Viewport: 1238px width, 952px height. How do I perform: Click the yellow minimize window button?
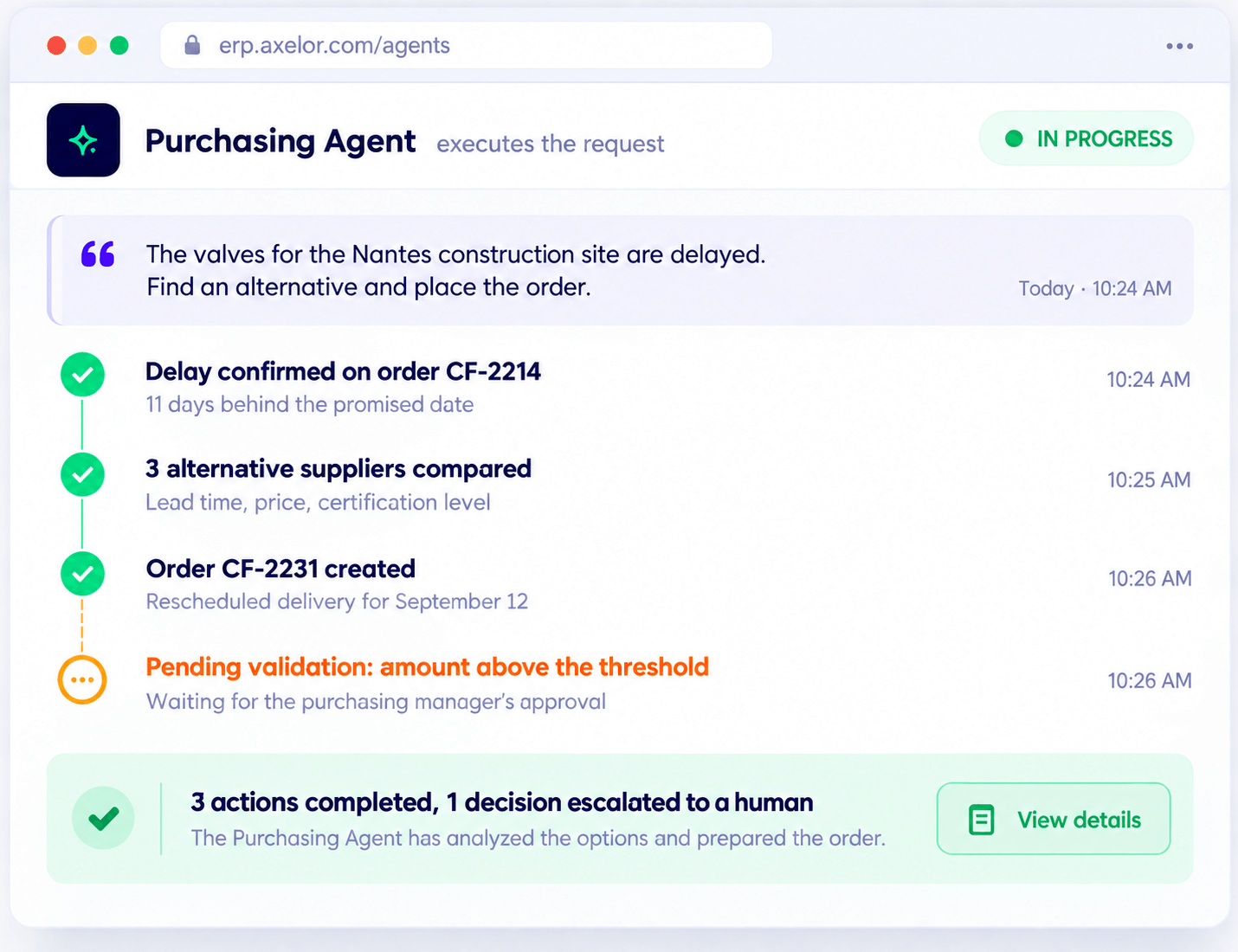point(87,45)
